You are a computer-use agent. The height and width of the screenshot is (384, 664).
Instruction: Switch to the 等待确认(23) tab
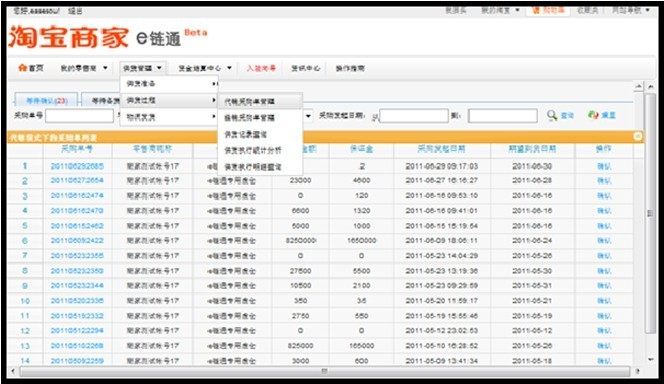47,101
